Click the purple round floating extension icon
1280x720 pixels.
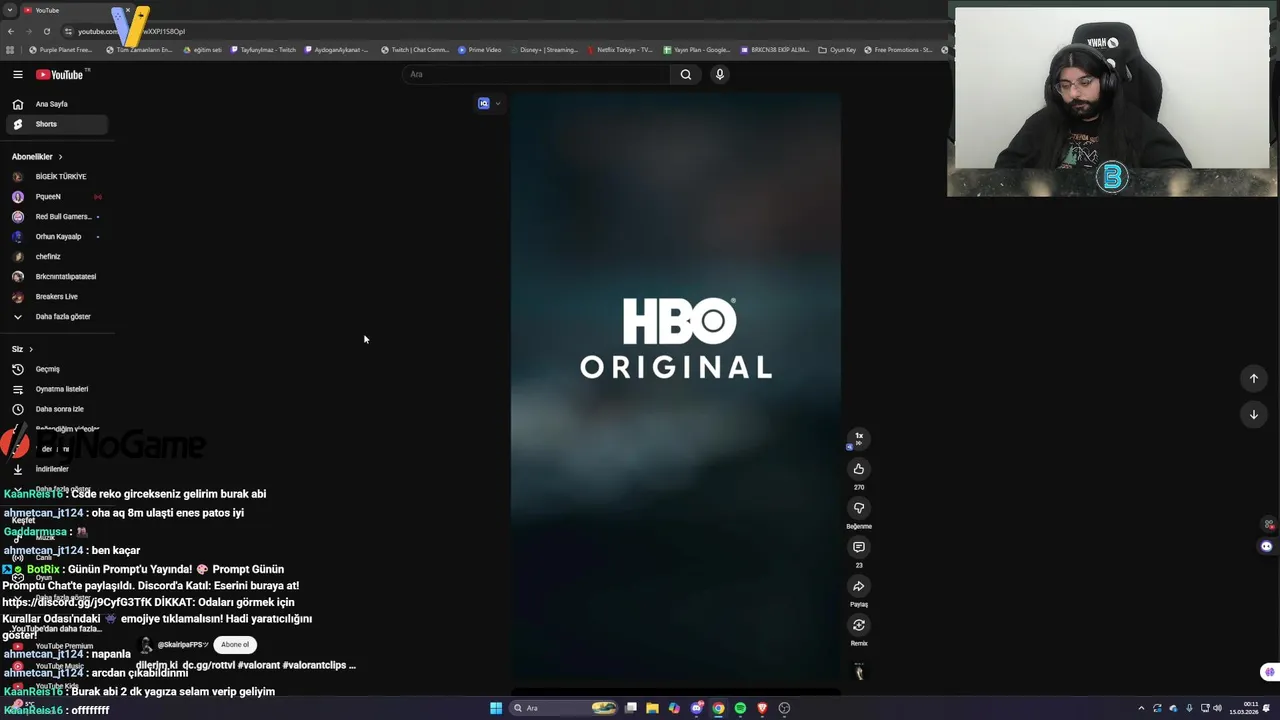1266,546
